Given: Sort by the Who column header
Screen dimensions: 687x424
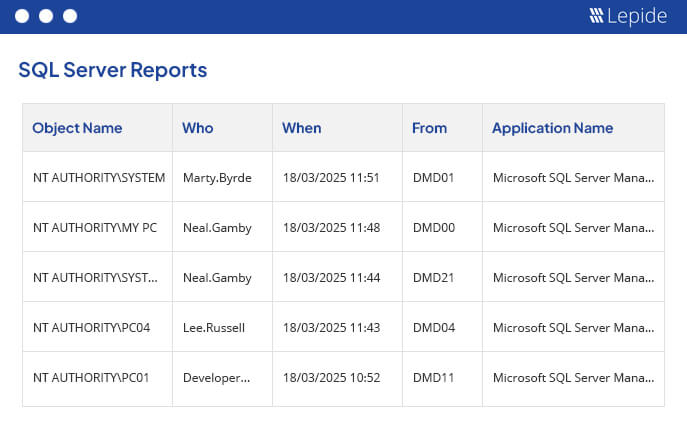Looking at the screenshot, I should tap(198, 128).
